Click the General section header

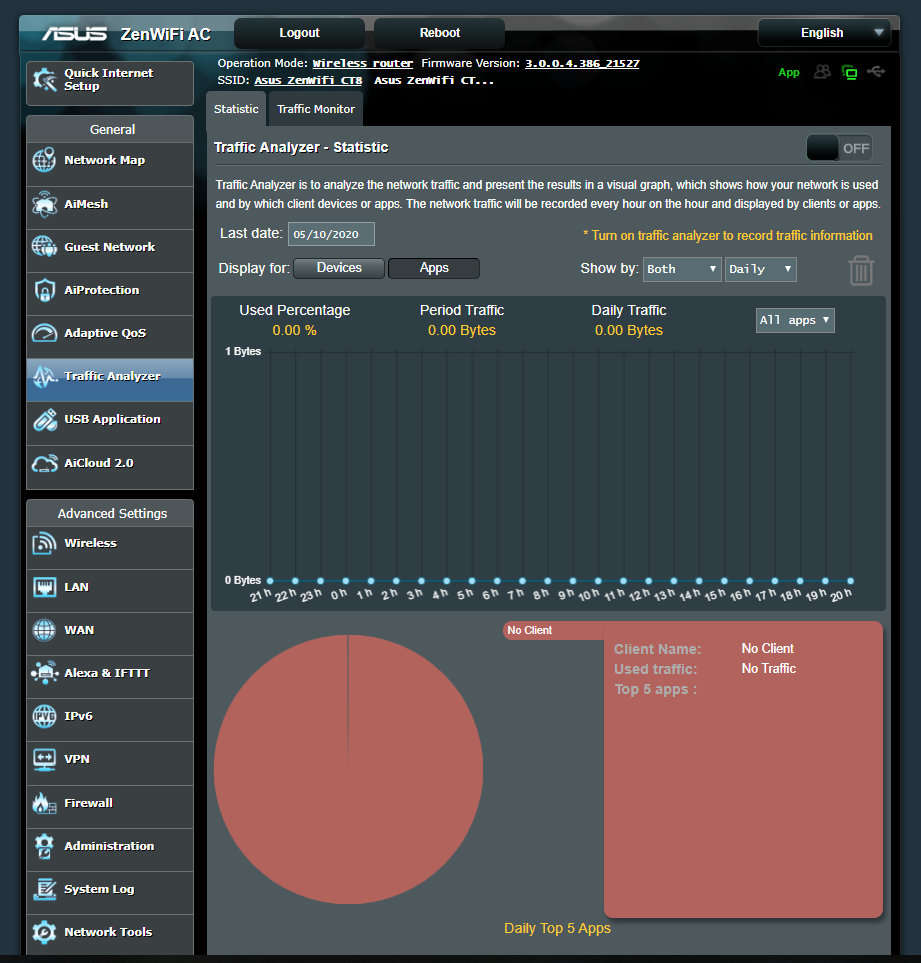[x=110, y=130]
